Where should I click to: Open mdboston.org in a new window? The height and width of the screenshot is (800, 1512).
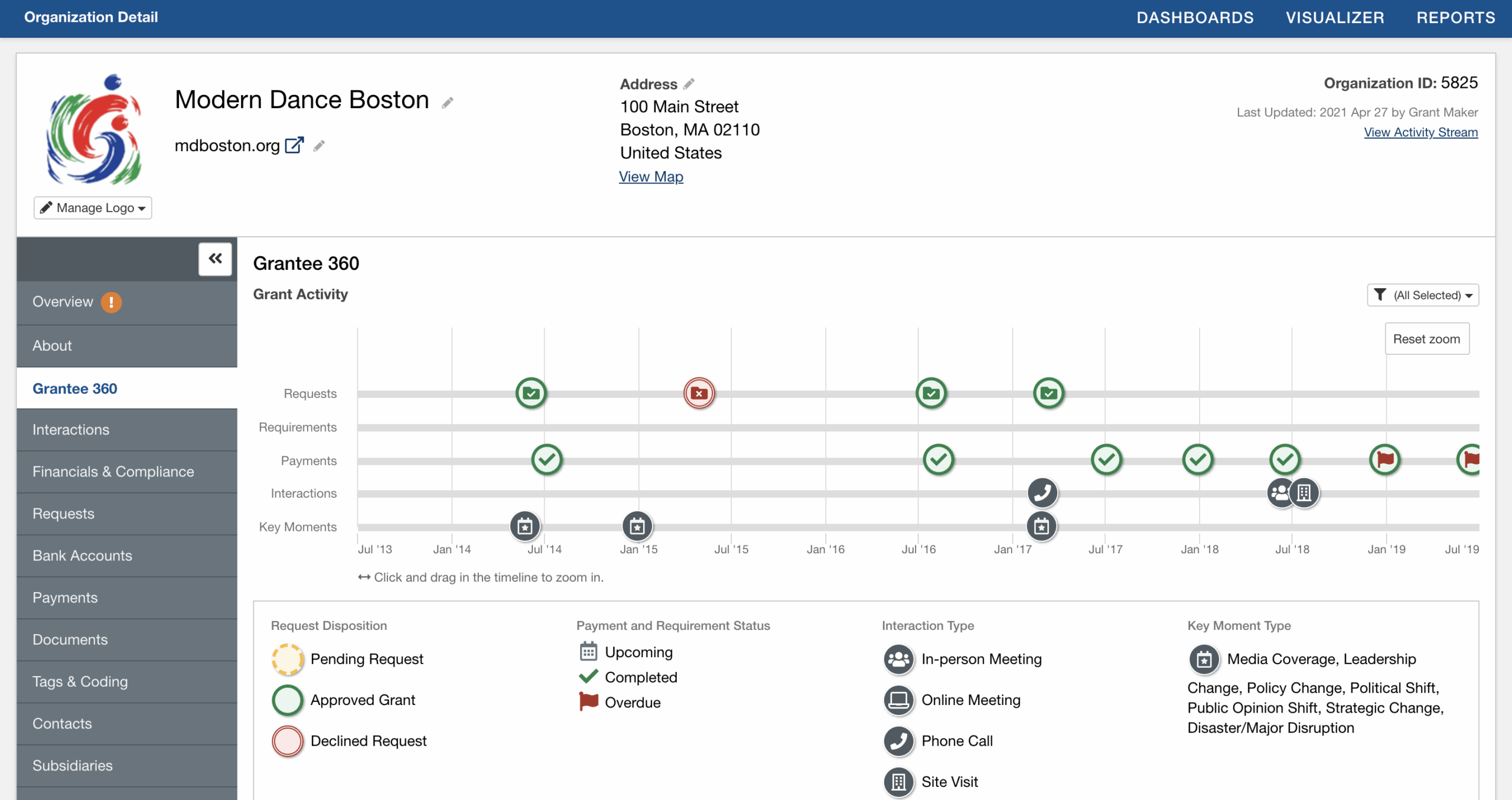(294, 145)
